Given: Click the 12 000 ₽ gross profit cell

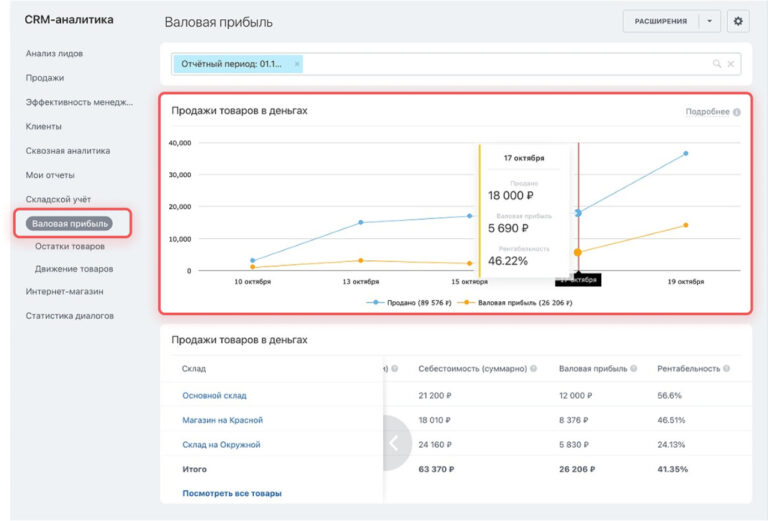Looking at the screenshot, I should pyautogui.click(x=576, y=396).
